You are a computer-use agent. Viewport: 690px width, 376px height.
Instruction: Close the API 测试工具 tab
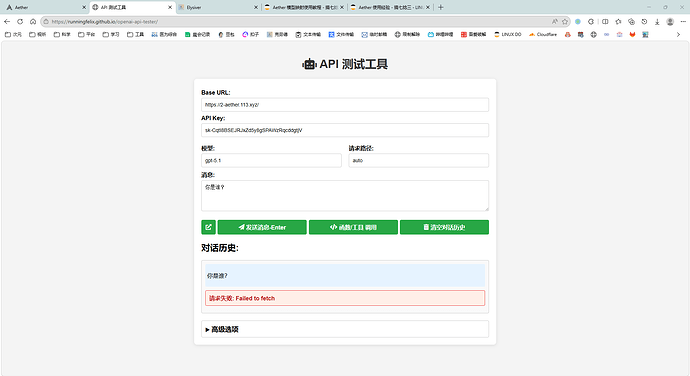(170, 7)
